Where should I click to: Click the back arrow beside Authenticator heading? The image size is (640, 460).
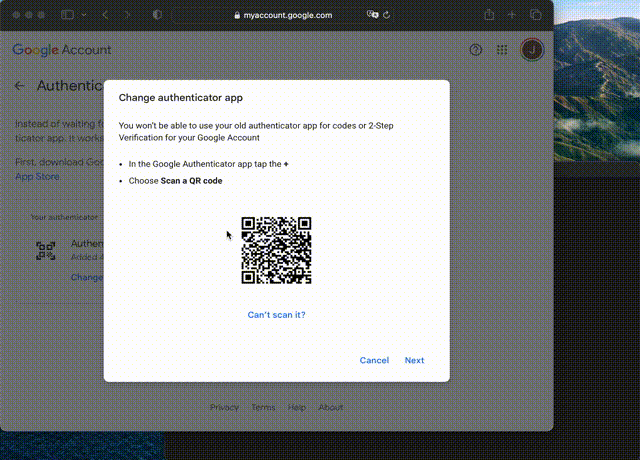(20, 86)
